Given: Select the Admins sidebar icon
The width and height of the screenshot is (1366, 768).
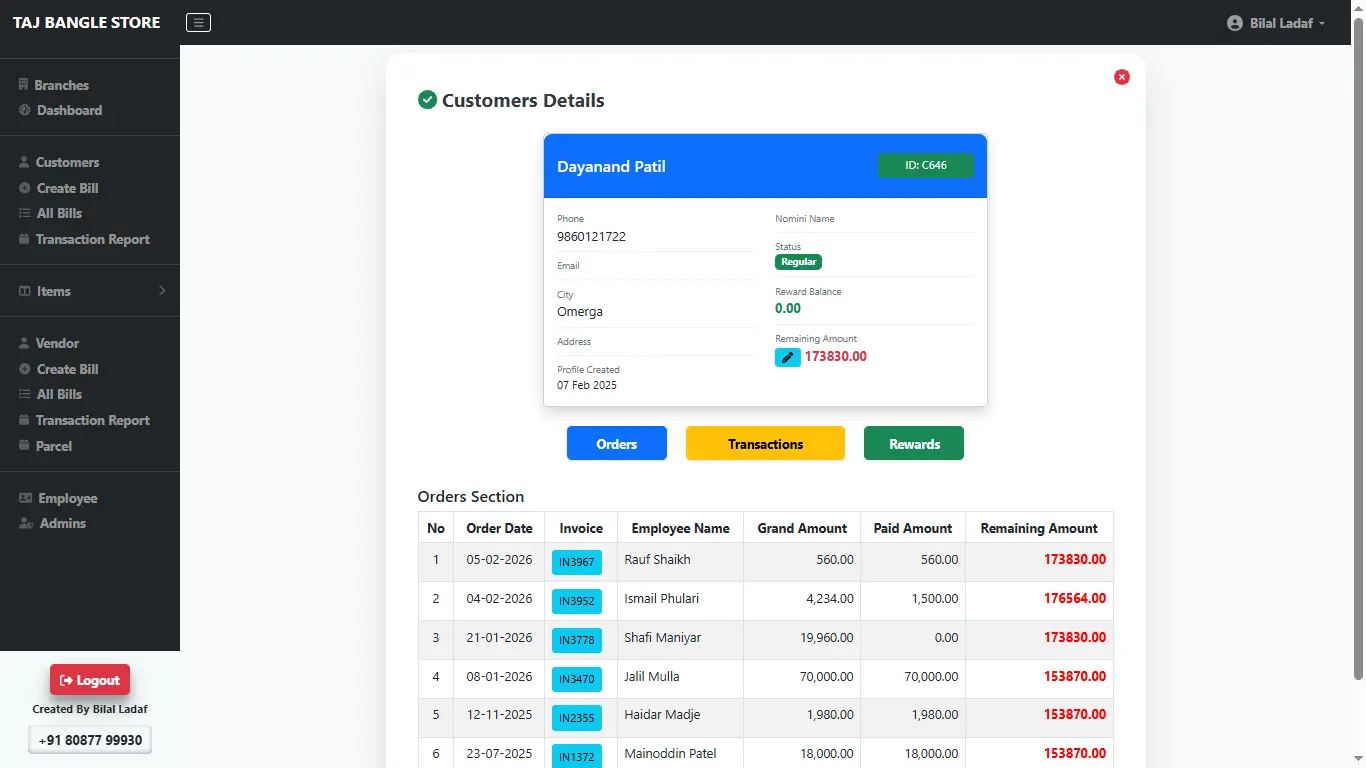Looking at the screenshot, I should click(23, 523).
